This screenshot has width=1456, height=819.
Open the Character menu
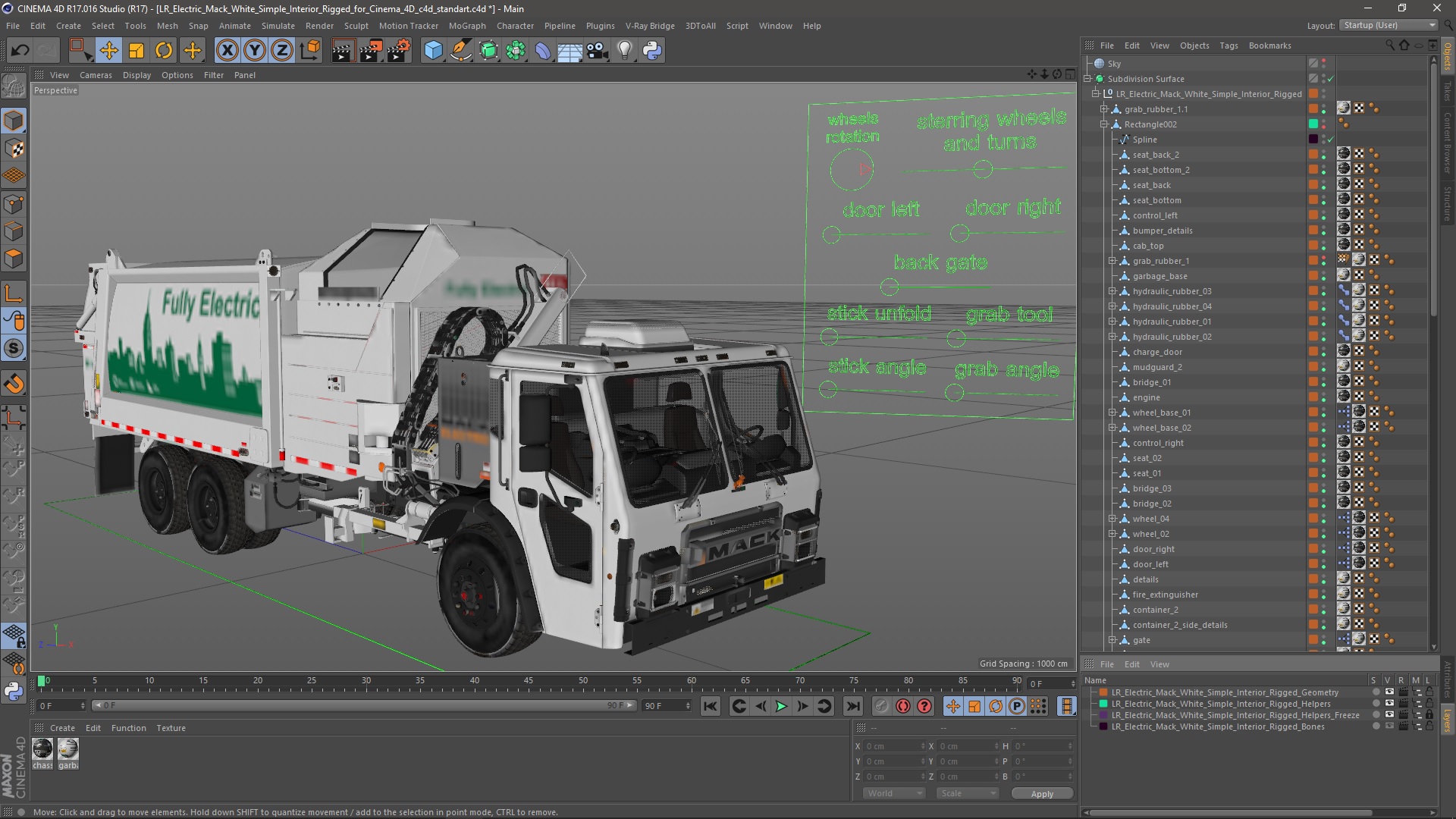515,26
